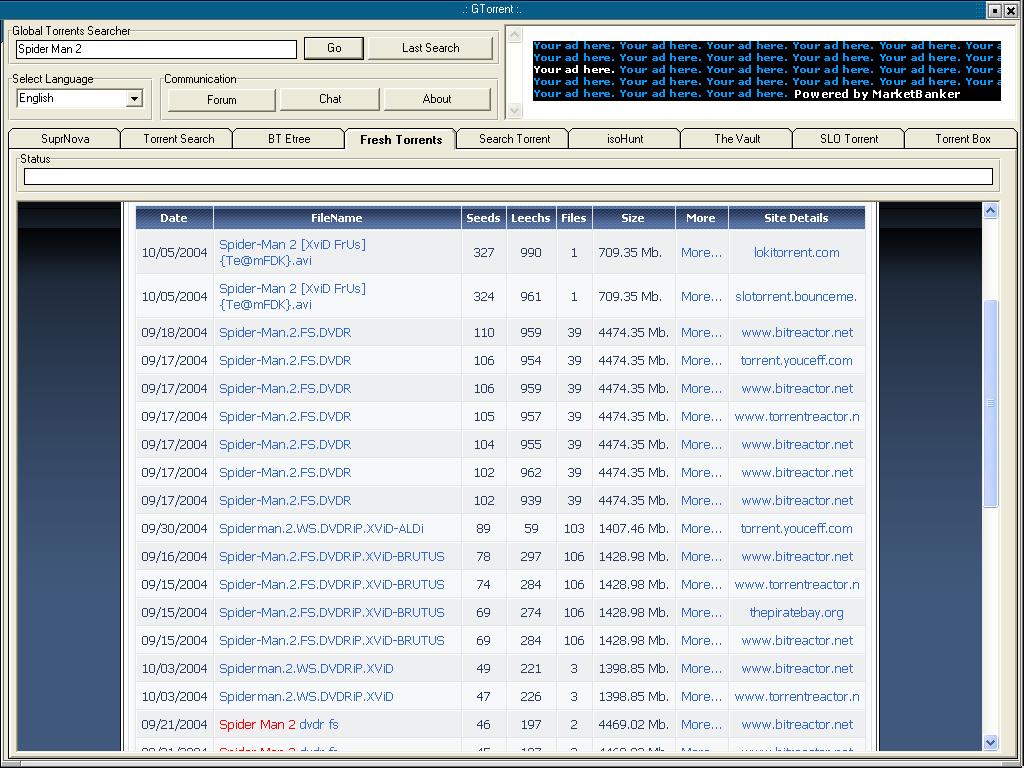Viewport: 1024px width, 768px height.
Task: Maximize the GTorrent window
Action: tap(995, 10)
